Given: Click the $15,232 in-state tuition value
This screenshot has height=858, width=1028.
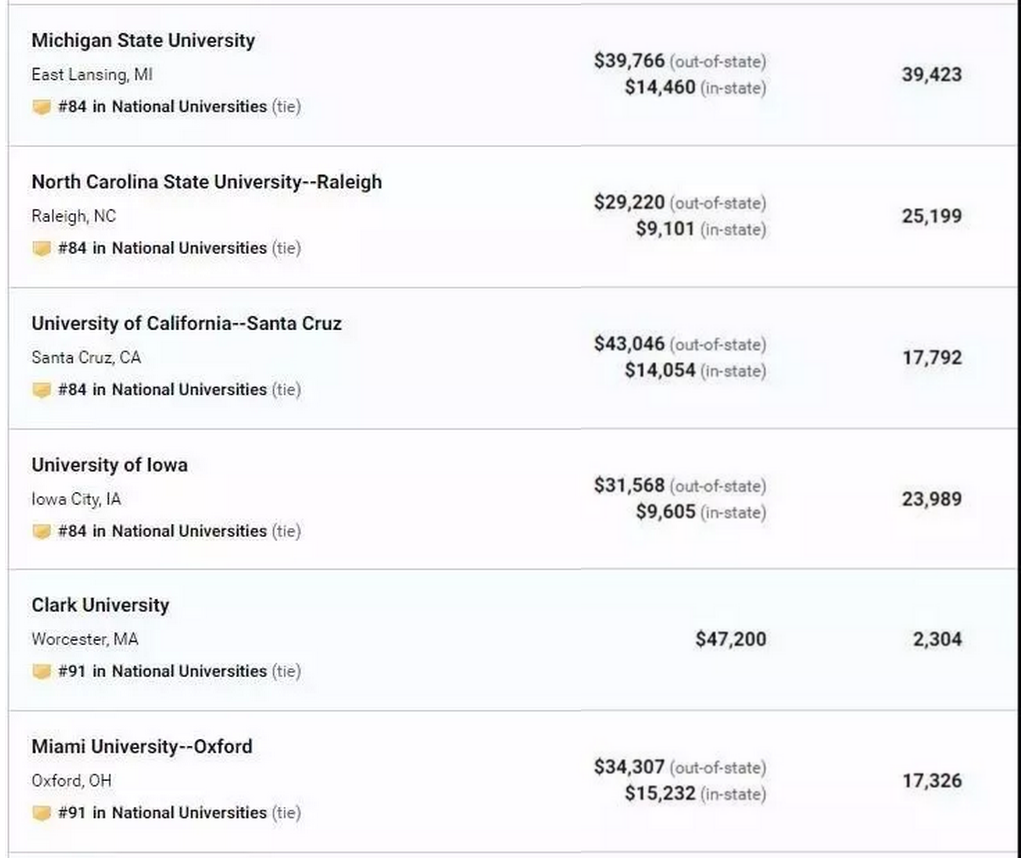Looking at the screenshot, I should click(660, 794).
